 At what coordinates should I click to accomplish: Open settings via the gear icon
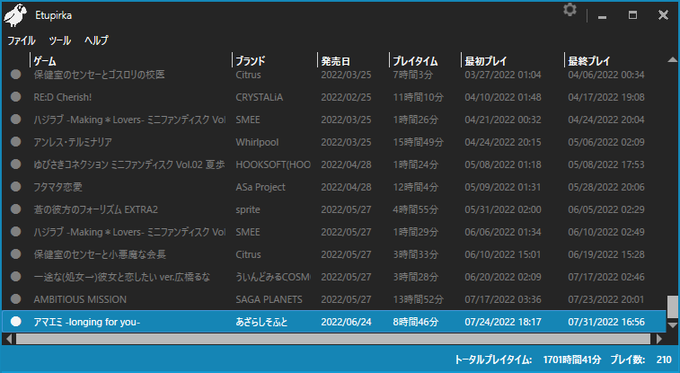(569, 10)
